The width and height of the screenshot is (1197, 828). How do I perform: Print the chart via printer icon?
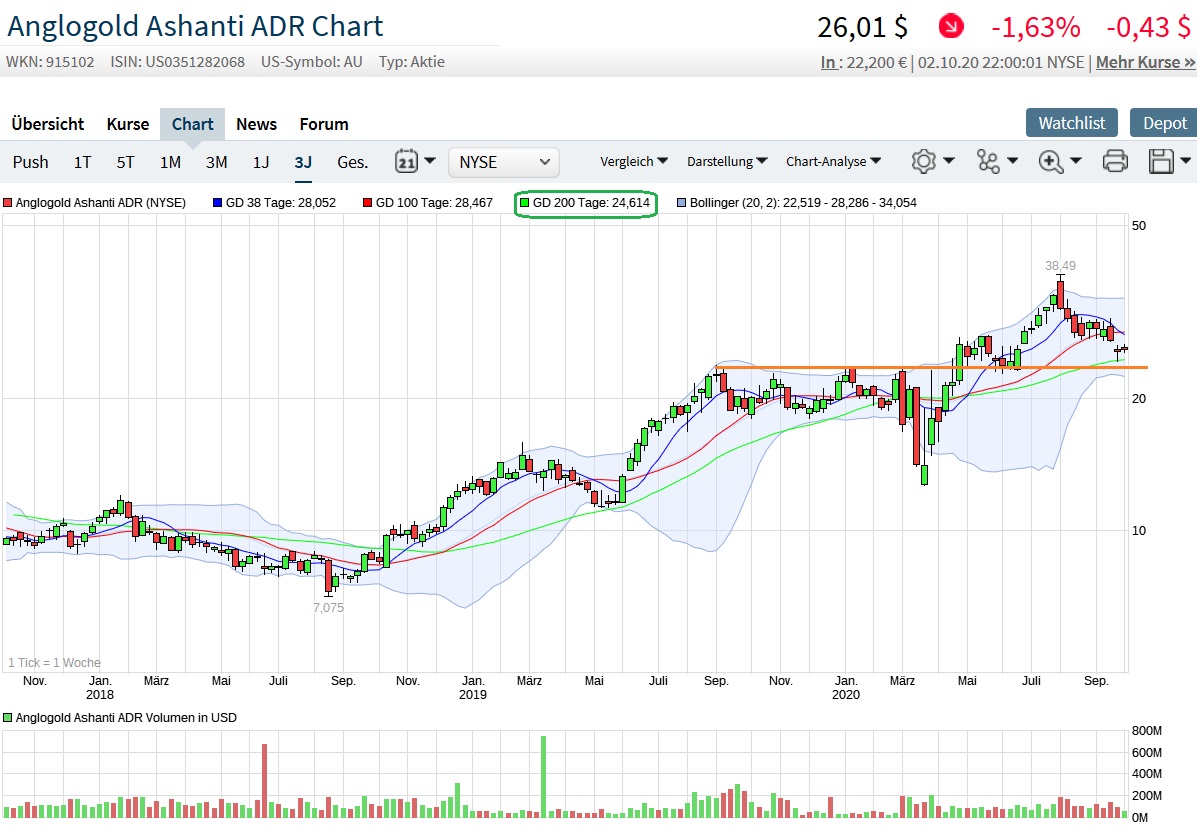coord(1114,161)
